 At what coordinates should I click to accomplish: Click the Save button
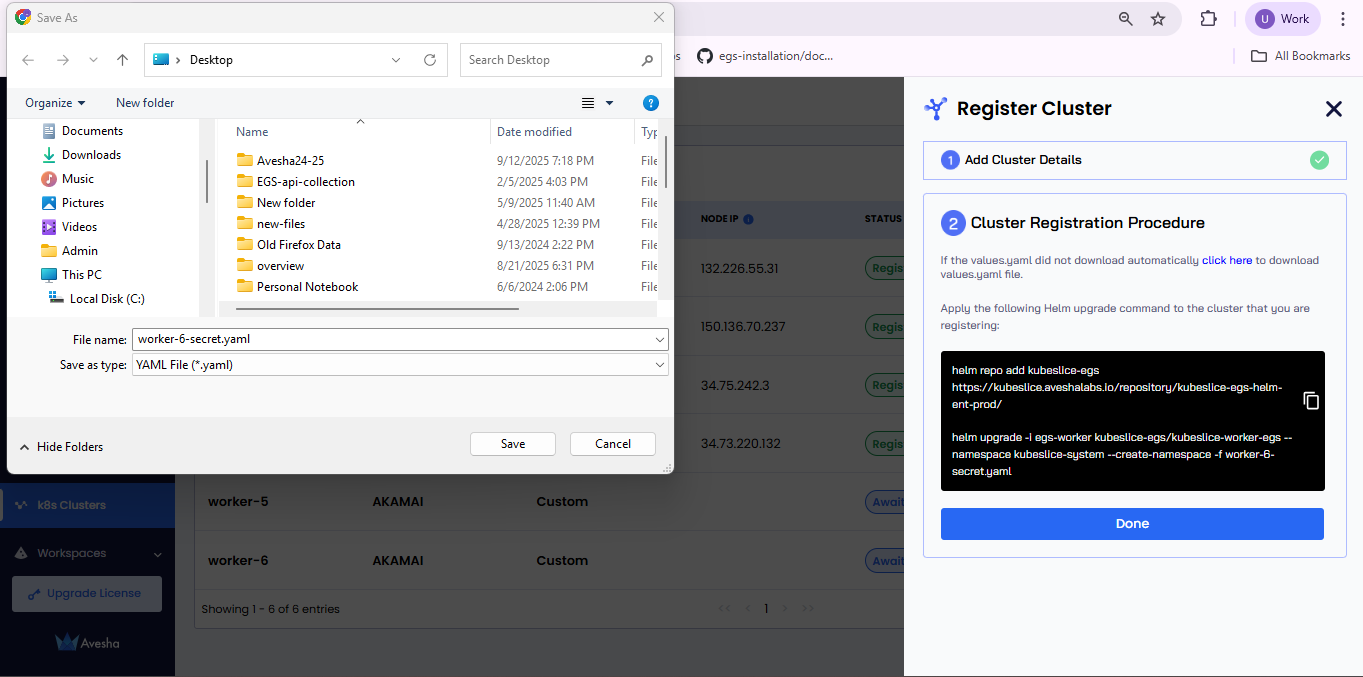click(x=512, y=444)
